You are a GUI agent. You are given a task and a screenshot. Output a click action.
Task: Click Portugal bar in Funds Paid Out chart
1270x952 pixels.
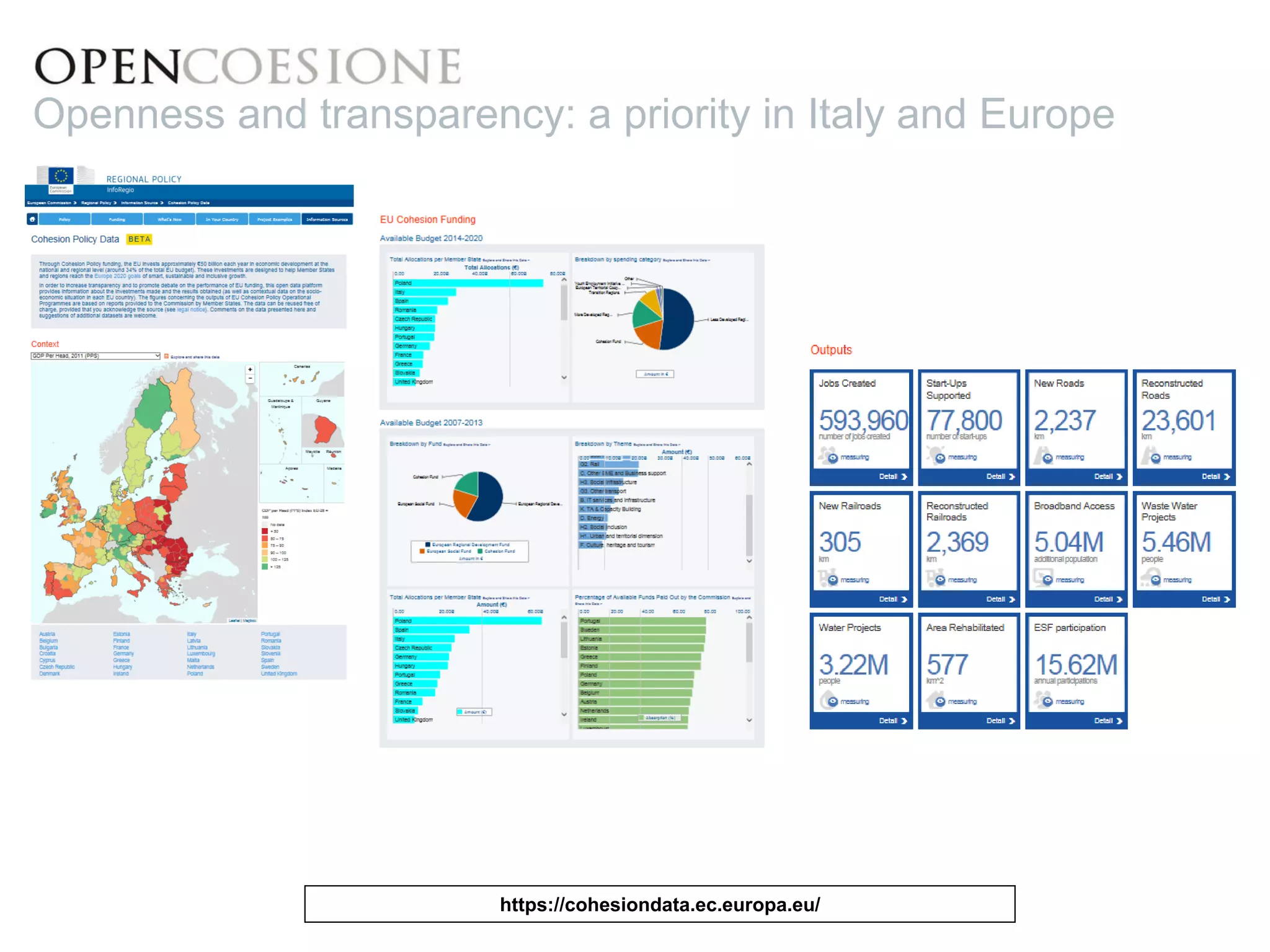642,621
